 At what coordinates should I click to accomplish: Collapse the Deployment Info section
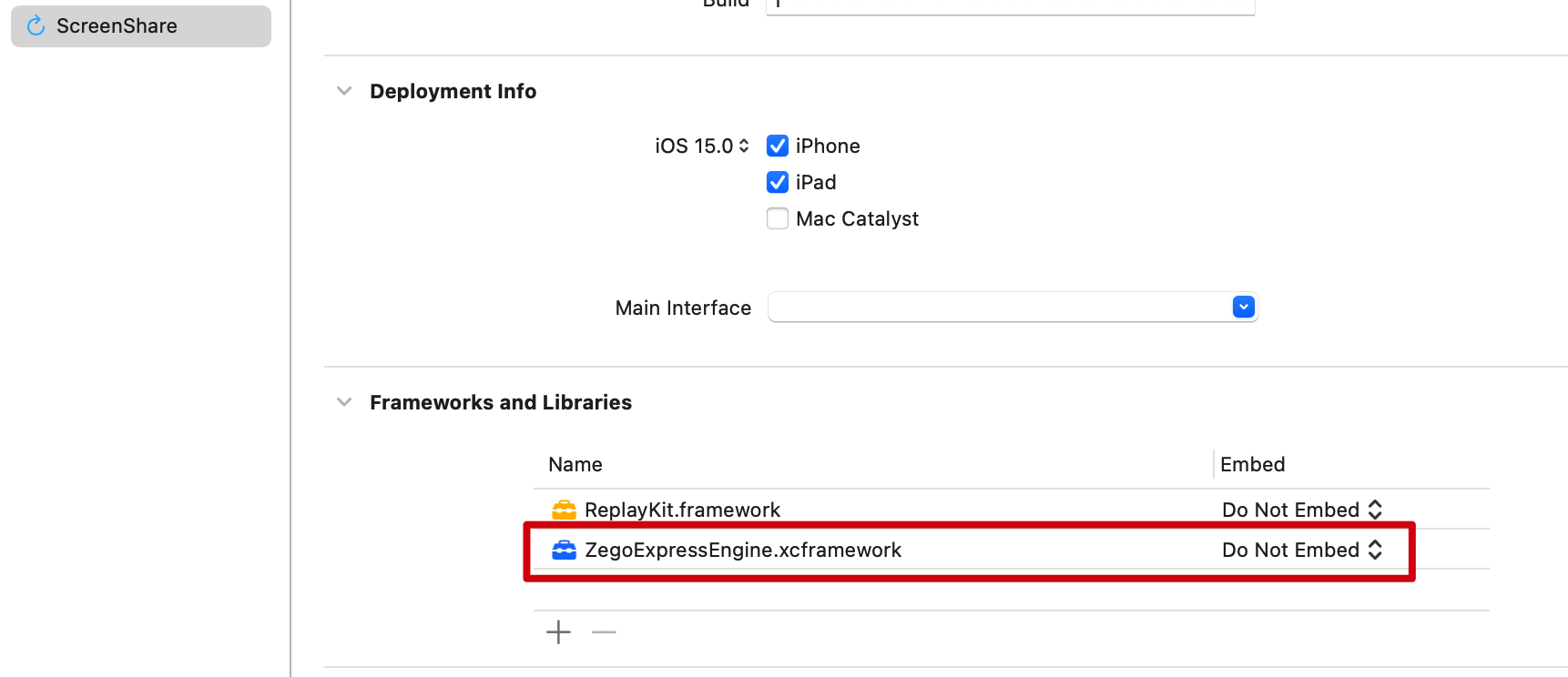click(344, 91)
